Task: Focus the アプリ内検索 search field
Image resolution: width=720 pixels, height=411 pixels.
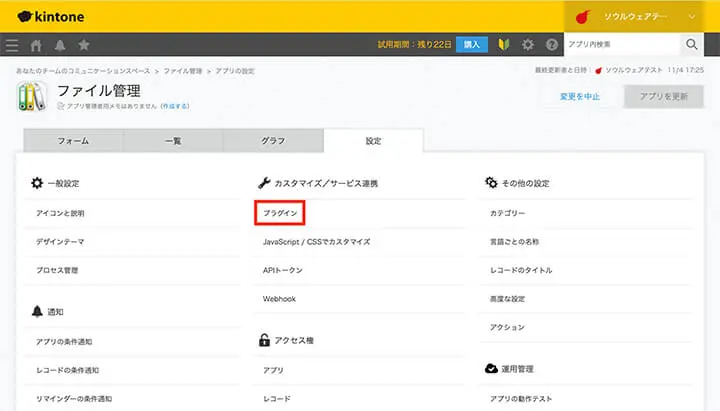Action: 622,44
